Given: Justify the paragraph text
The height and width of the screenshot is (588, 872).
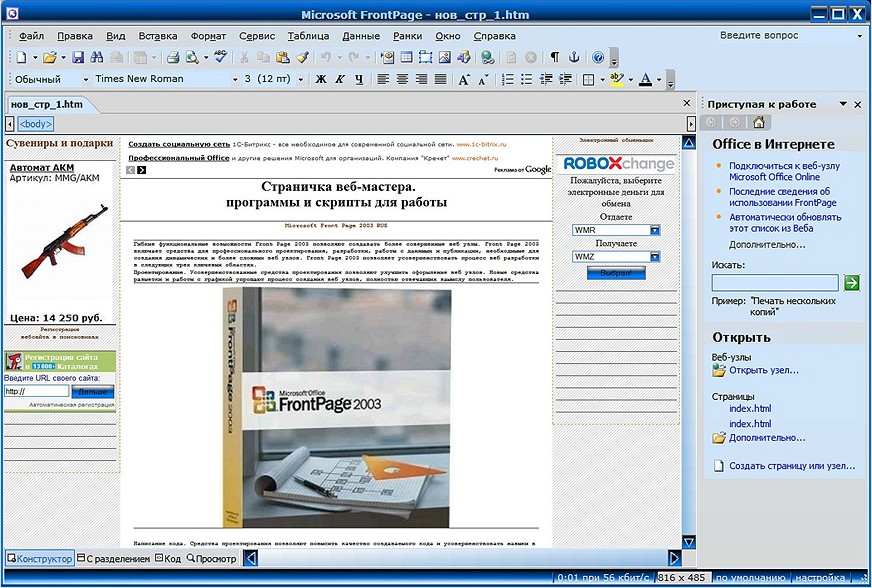Looking at the screenshot, I should 440,80.
